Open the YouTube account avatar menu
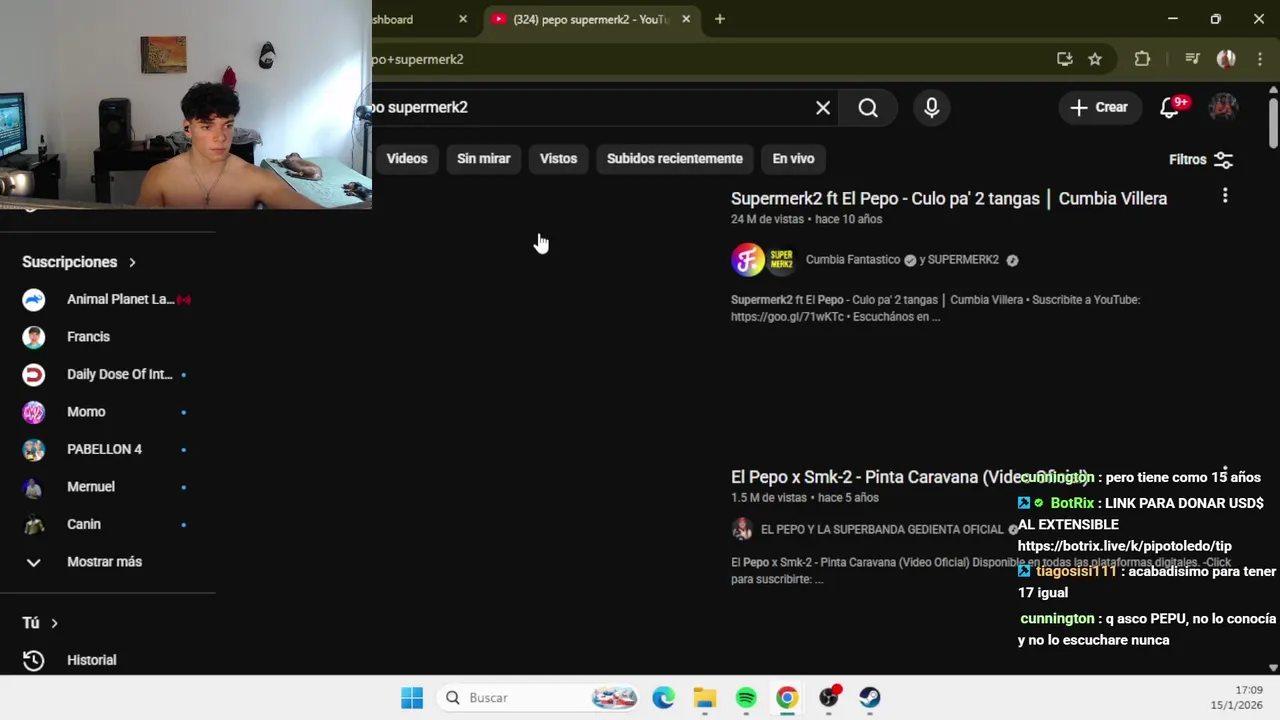Image resolution: width=1280 pixels, height=720 pixels. (x=1223, y=107)
